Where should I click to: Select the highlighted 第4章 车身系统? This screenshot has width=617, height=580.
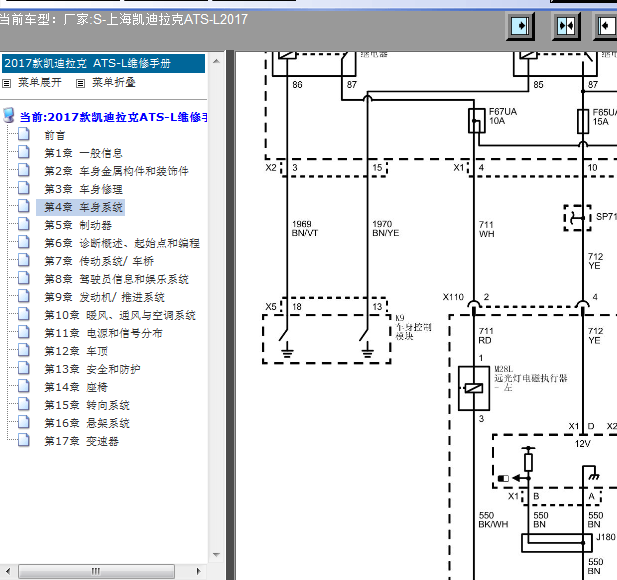tap(81, 207)
